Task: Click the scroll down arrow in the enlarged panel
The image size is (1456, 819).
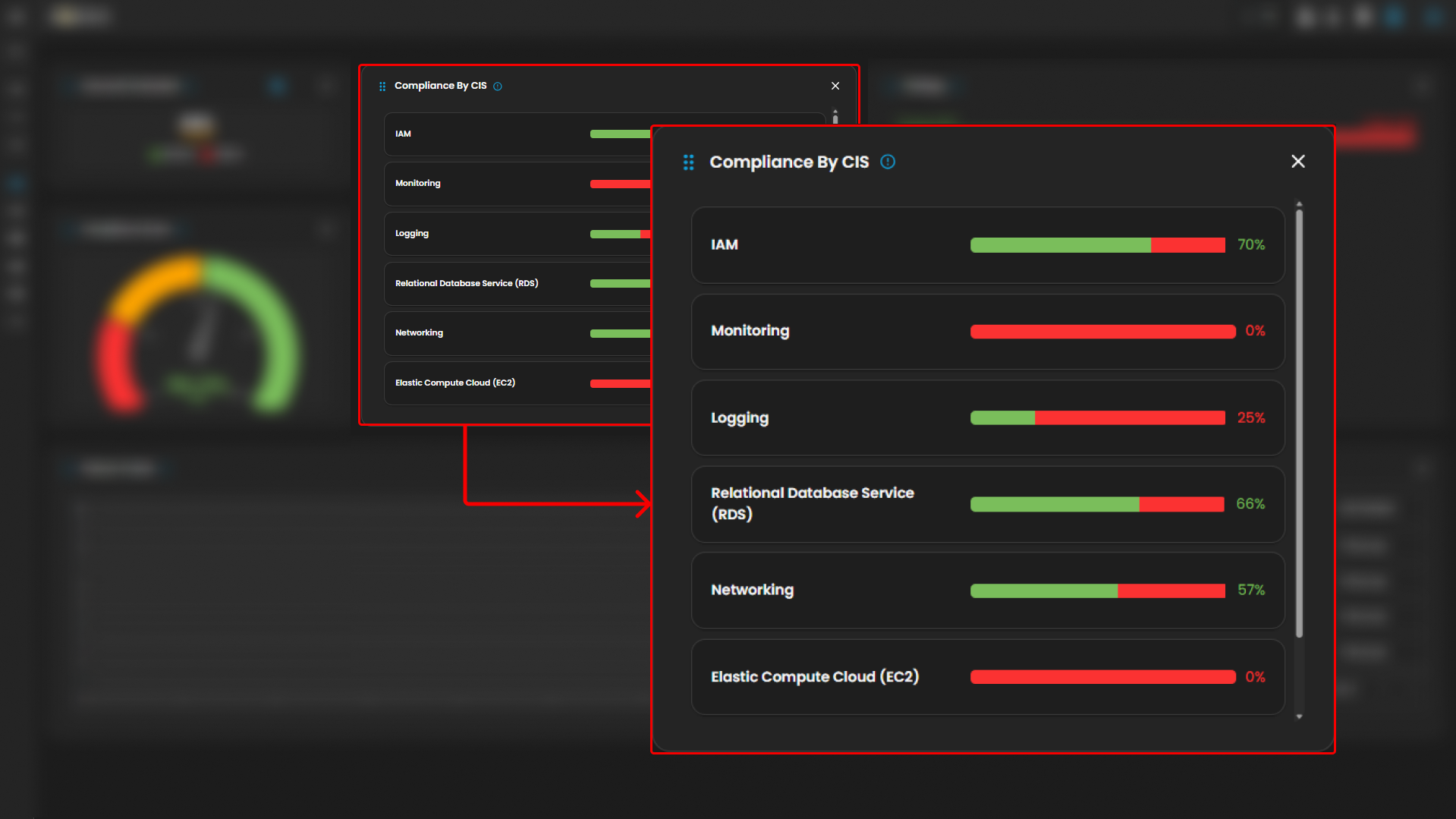Action: point(1299,717)
